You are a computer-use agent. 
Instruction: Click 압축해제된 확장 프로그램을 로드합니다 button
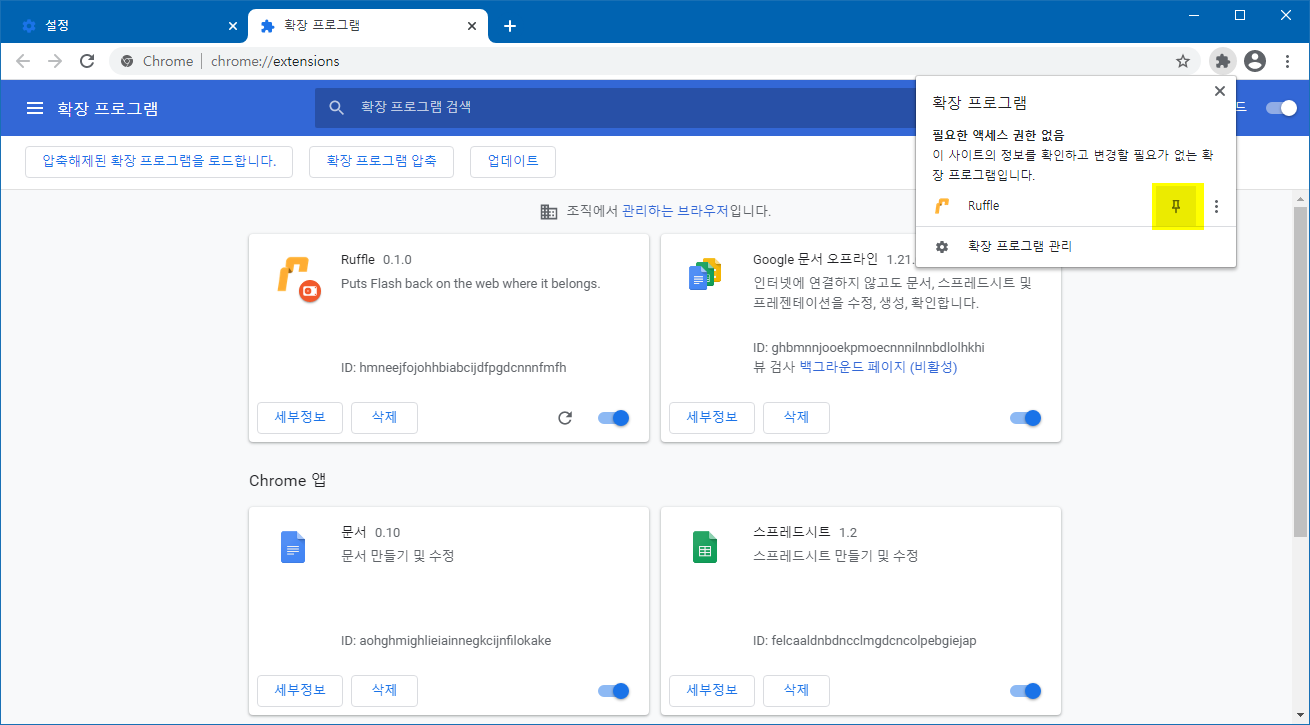click(159, 161)
